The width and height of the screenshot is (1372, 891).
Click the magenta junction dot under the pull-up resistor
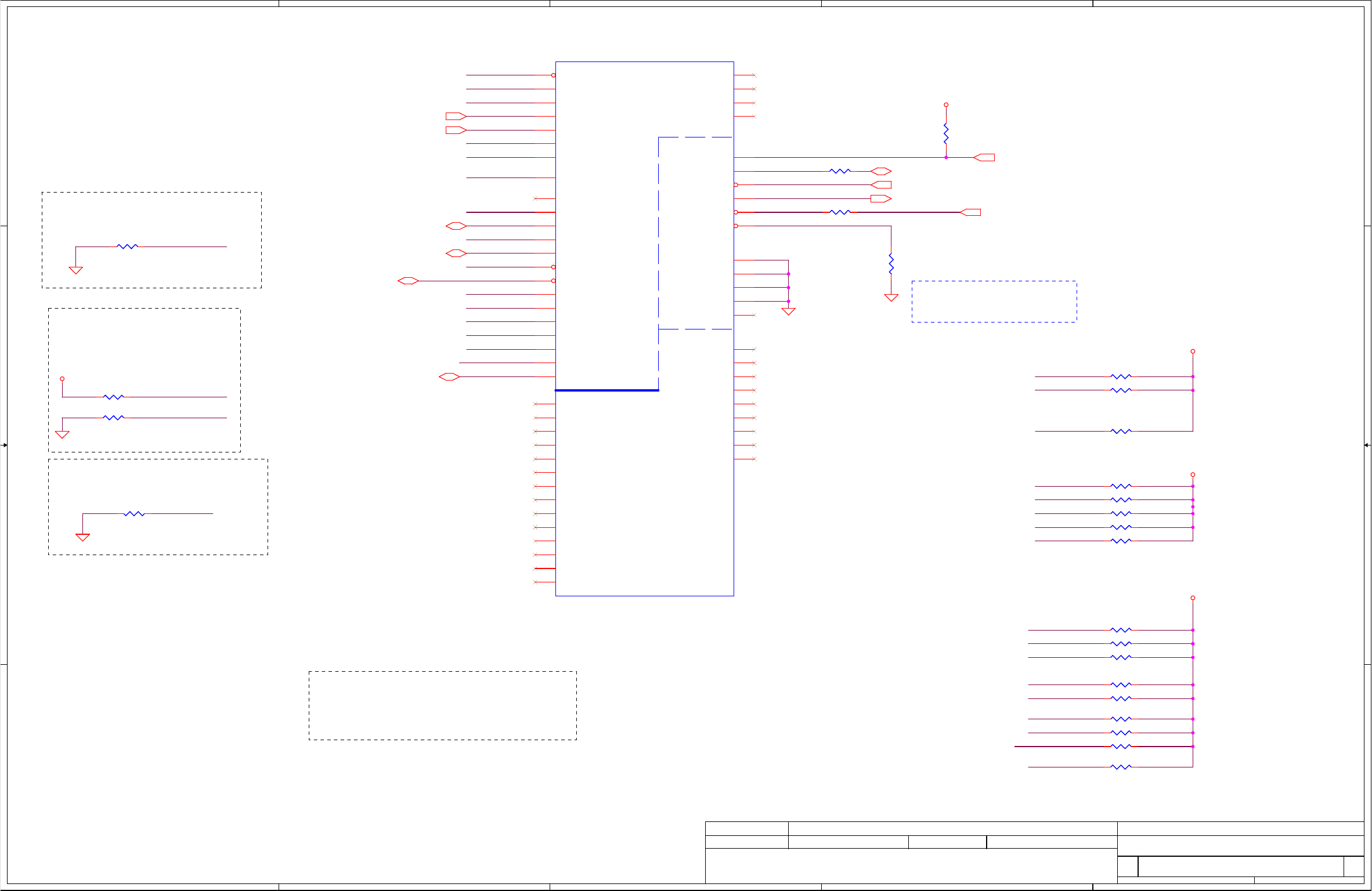tap(946, 157)
